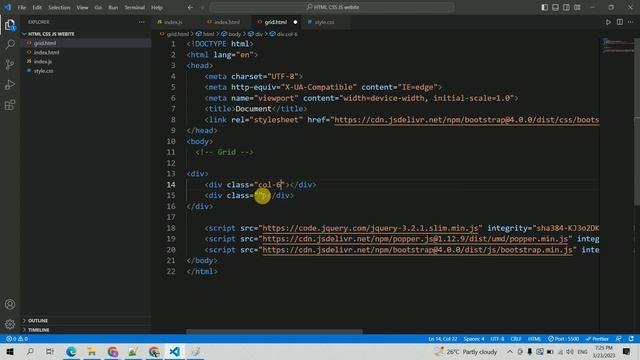Go back with the left arrow
Viewport: 640px width, 360px height.
(x=190, y=7)
